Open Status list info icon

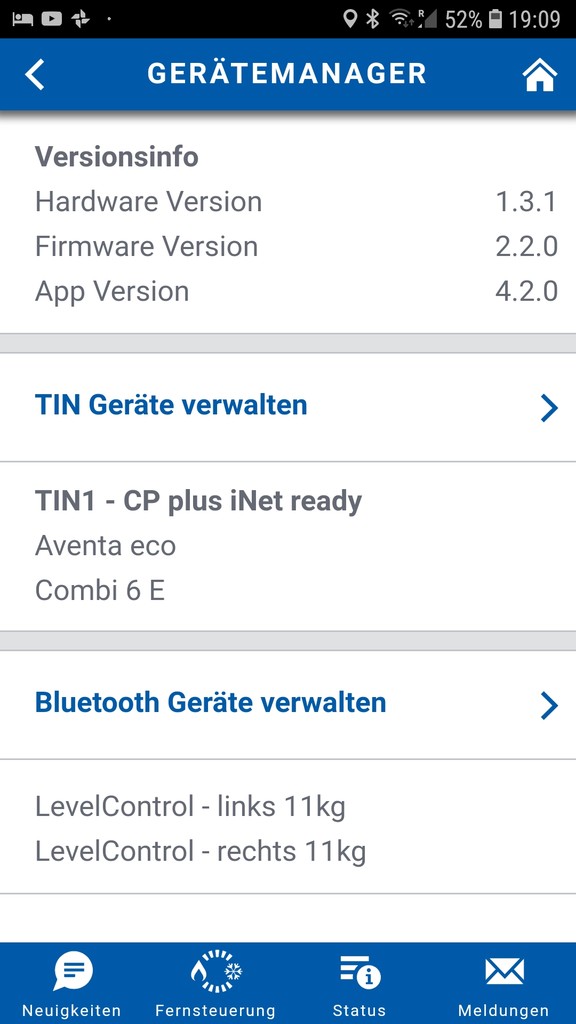click(360, 972)
